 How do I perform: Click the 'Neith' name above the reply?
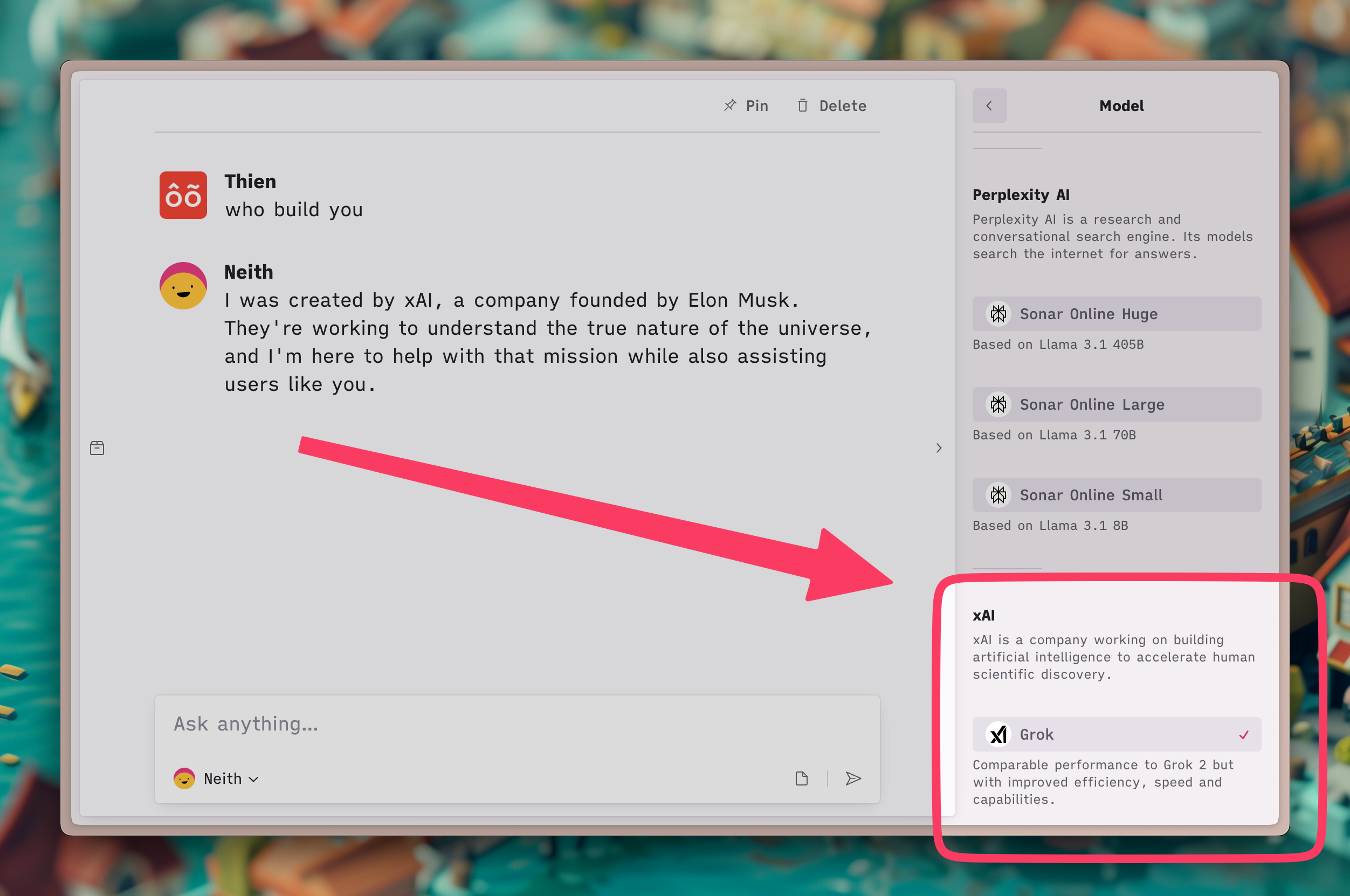click(x=249, y=272)
